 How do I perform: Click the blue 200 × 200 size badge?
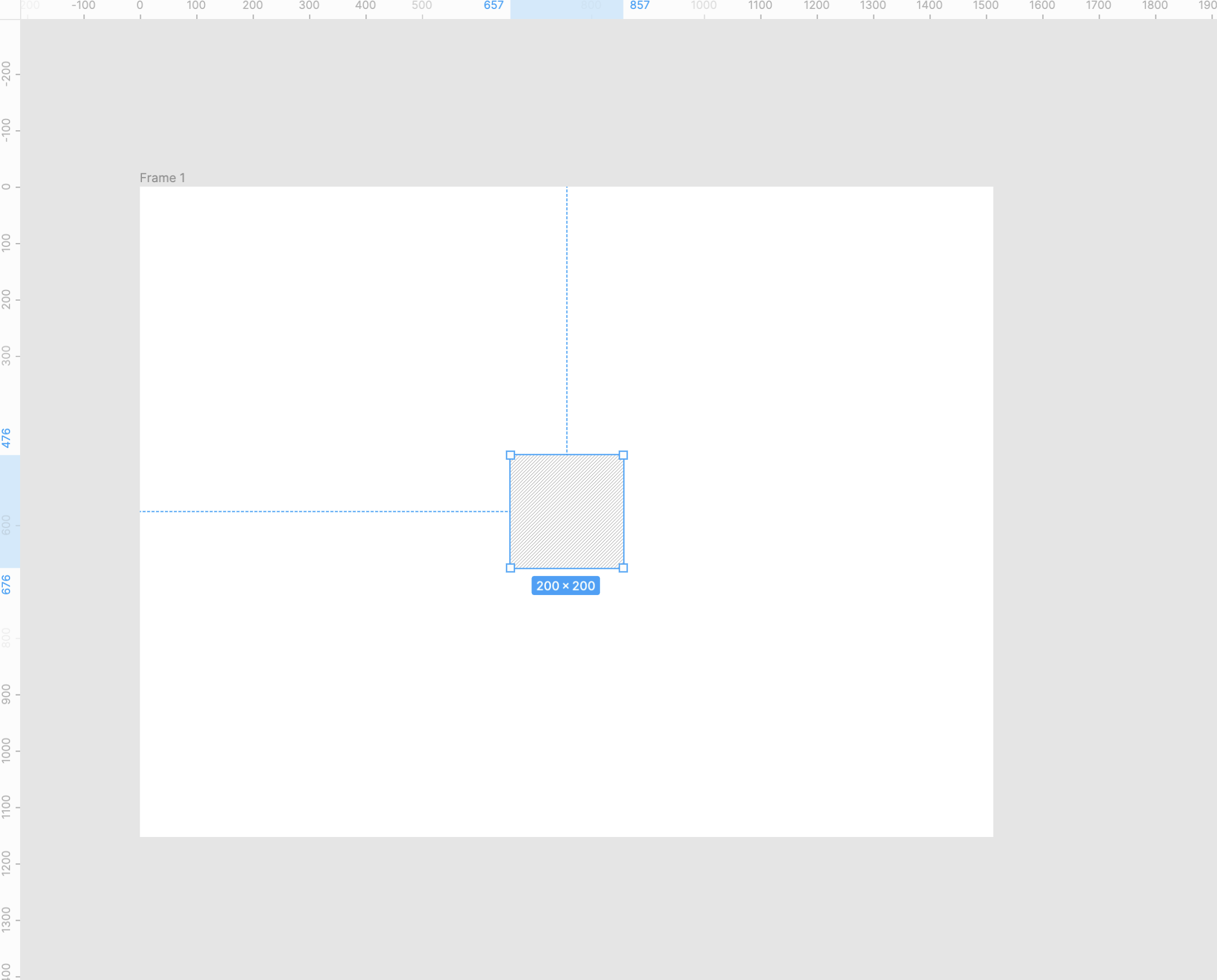(x=565, y=586)
